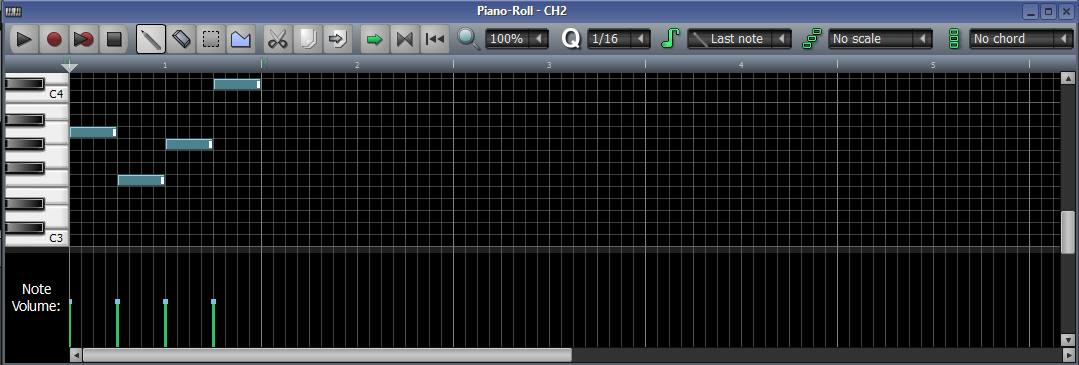The width and height of the screenshot is (1079, 365).
Task: Open the No scale dropdown
Action: pos(880,39)
